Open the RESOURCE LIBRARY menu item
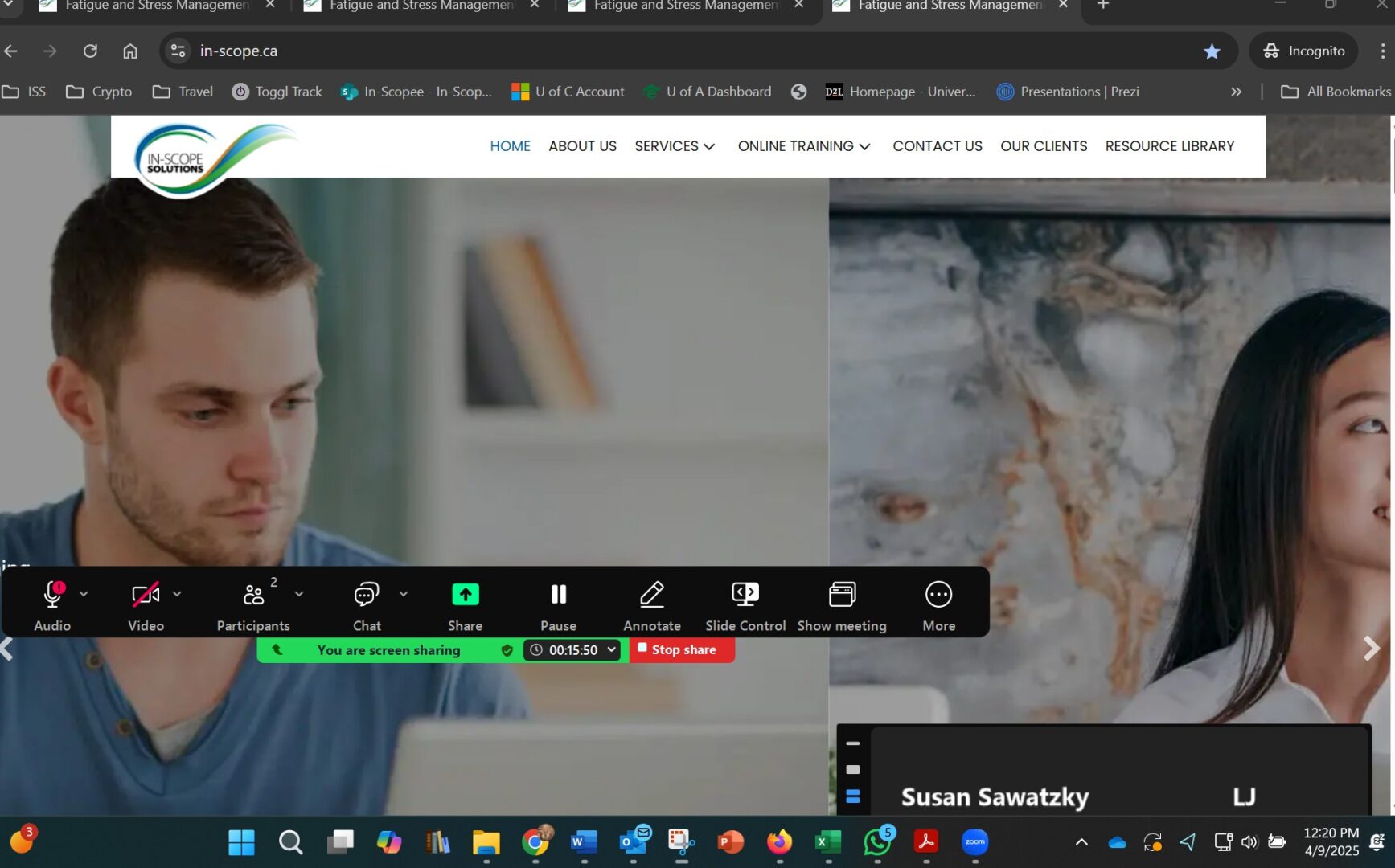Viewport: 1395px width, 868px height. [1169, 146]
